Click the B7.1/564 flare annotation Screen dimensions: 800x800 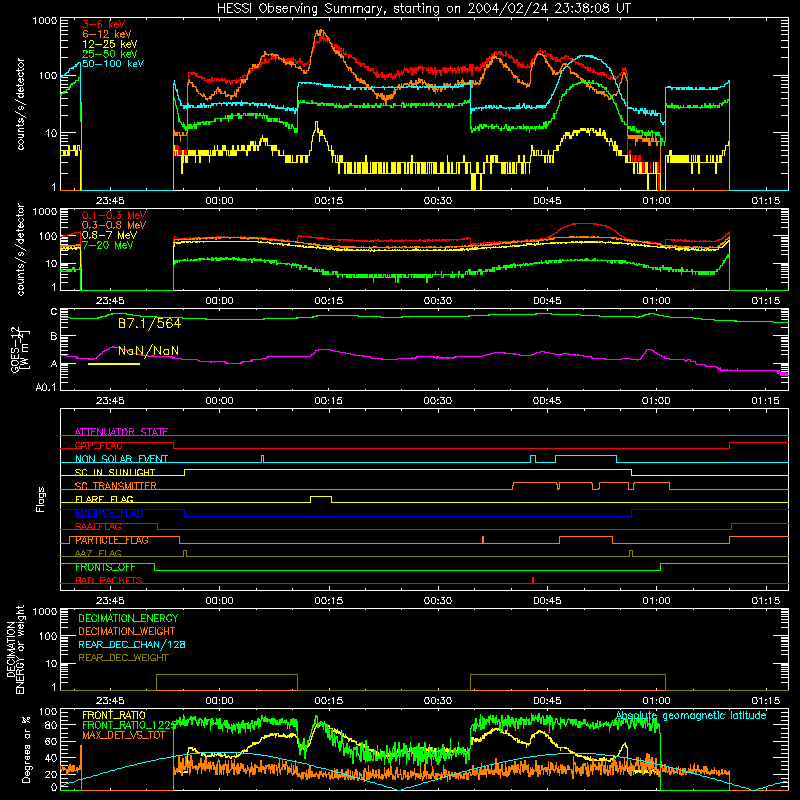(149, 323)
